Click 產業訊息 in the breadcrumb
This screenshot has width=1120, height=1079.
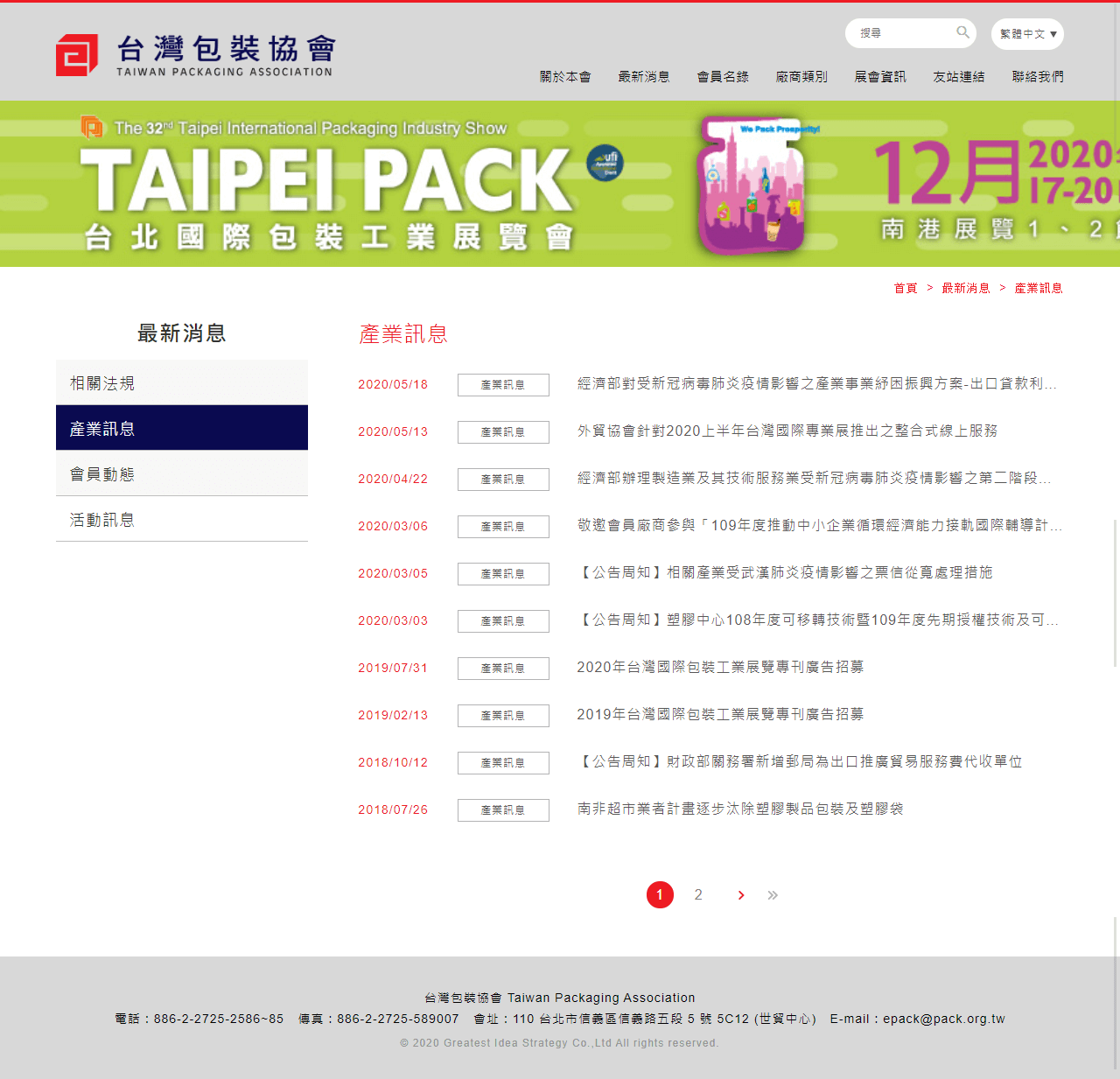pyautogui.click(x=1039, y=288)
